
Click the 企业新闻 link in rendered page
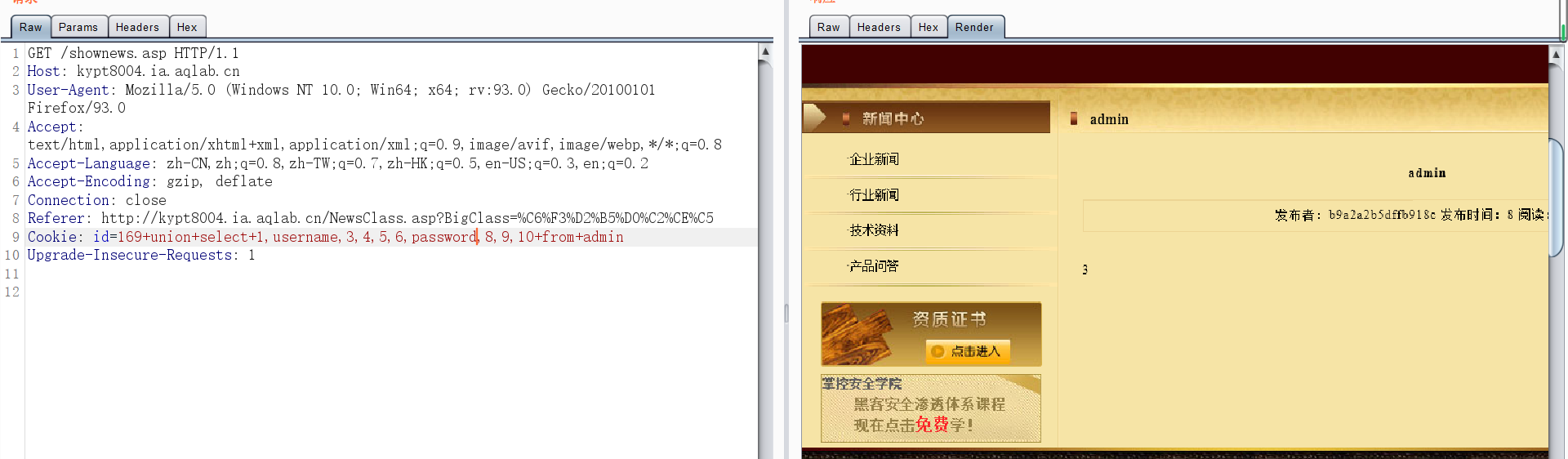coord(874,159)
